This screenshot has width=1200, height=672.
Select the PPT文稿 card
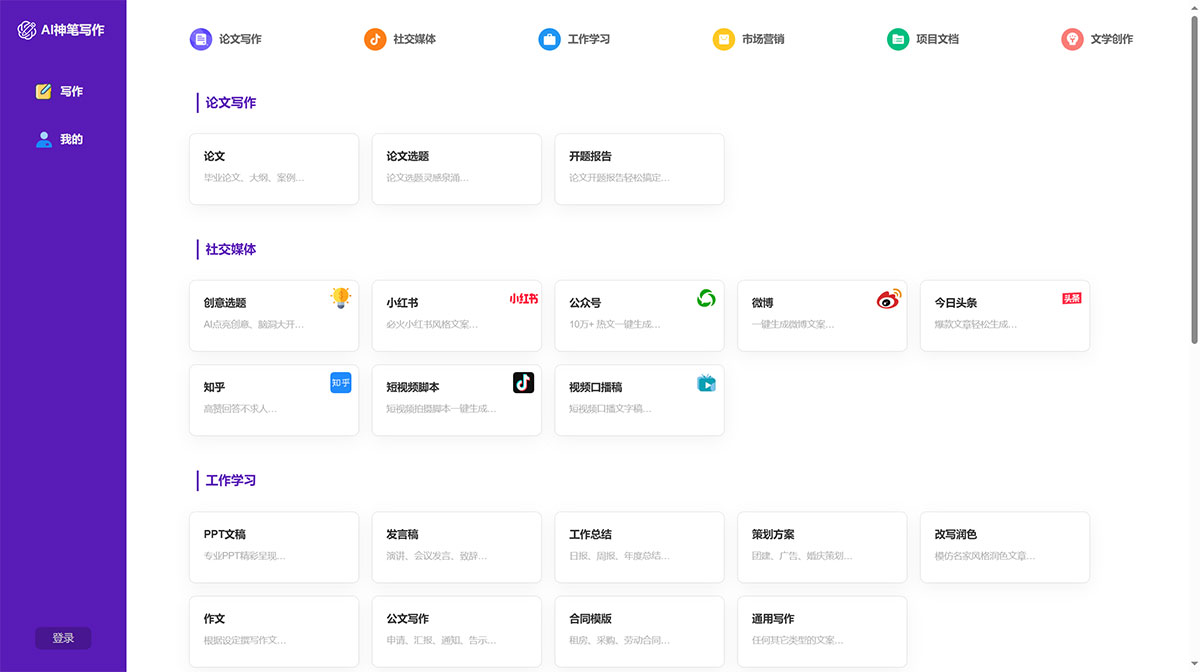click(x=273, y=546)
